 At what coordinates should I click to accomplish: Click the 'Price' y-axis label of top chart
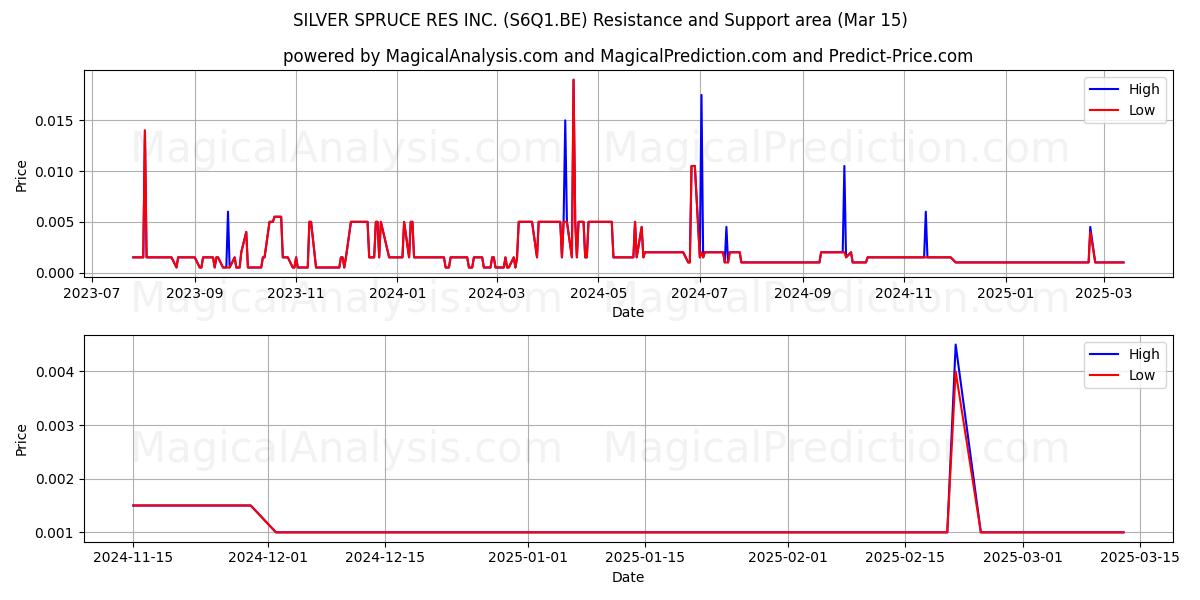coord(22,176)
